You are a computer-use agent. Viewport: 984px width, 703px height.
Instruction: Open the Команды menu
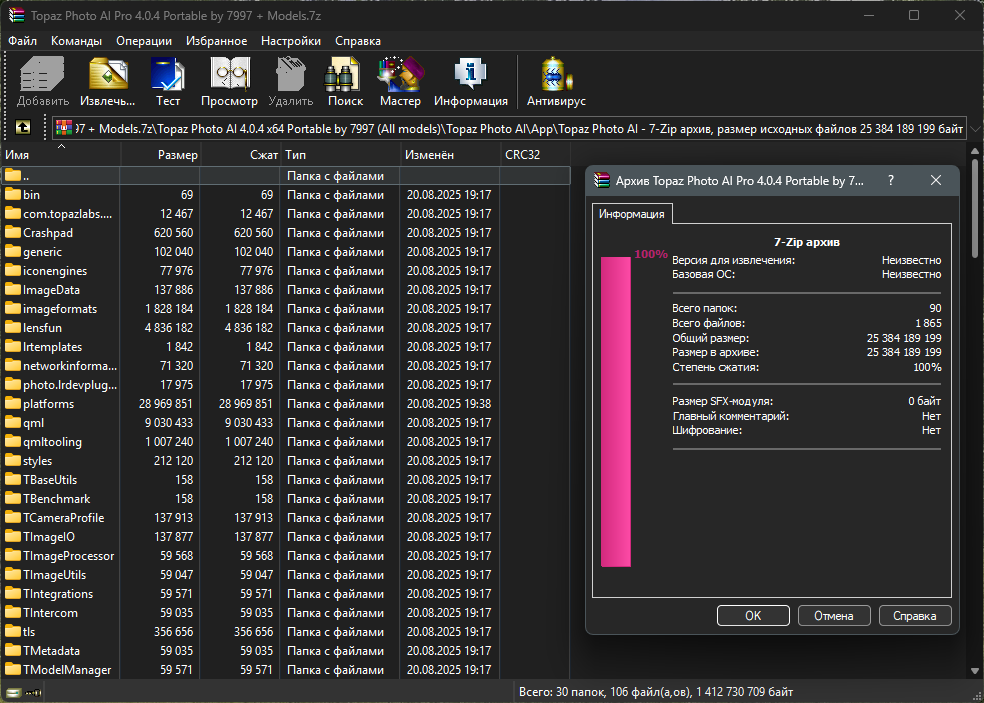pyautogui.click(x=77, y=41)
